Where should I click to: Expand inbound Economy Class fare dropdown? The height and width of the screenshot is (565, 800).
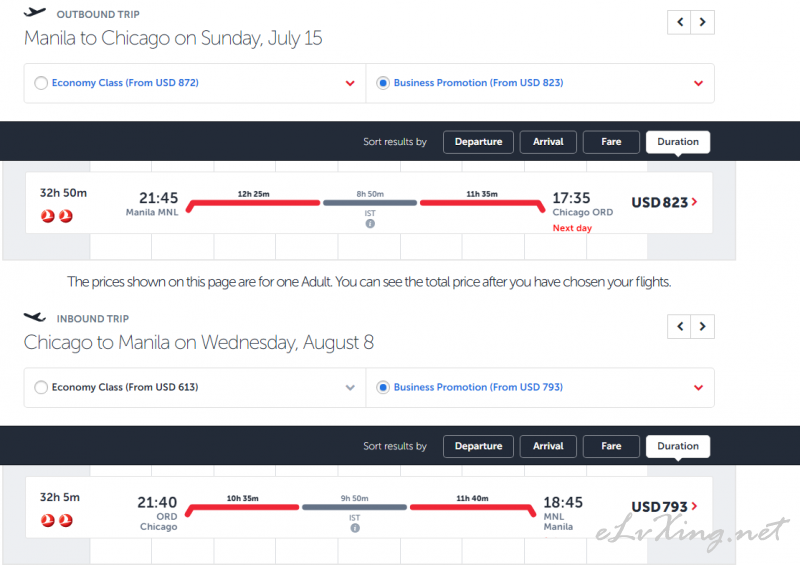point(350,387)
